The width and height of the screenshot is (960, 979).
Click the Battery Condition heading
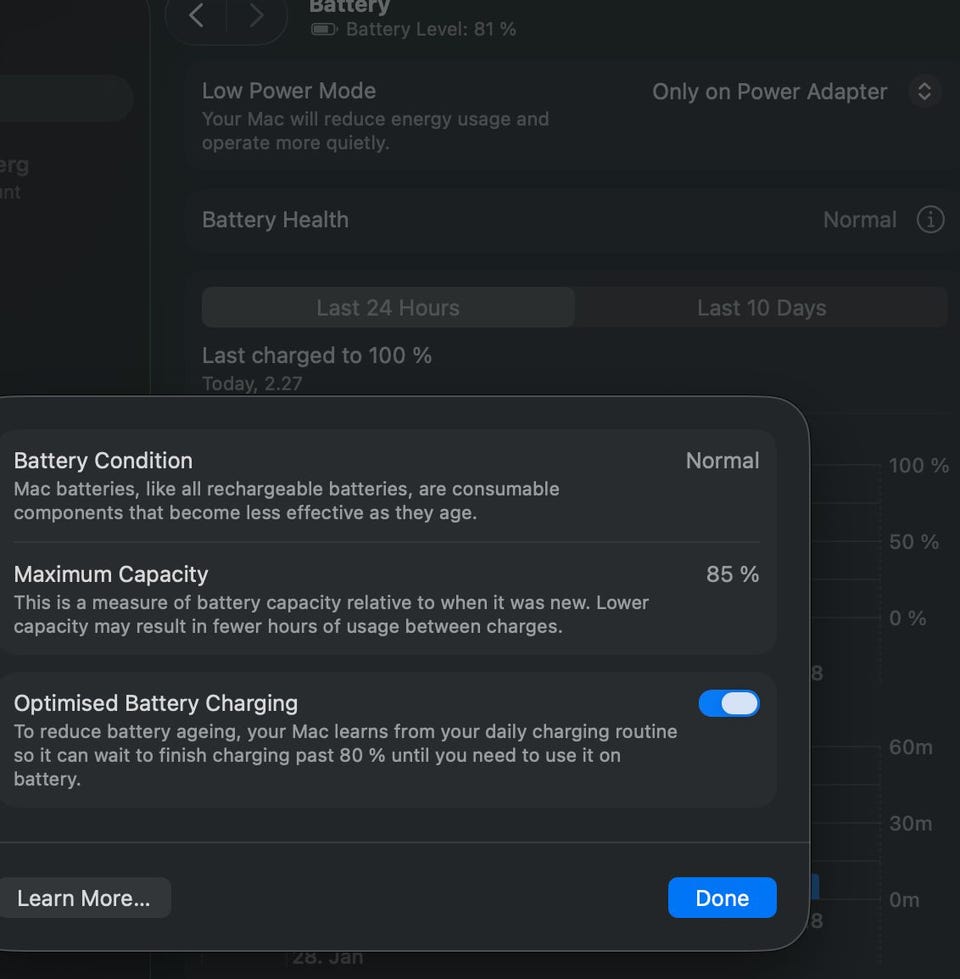point(103,461)
